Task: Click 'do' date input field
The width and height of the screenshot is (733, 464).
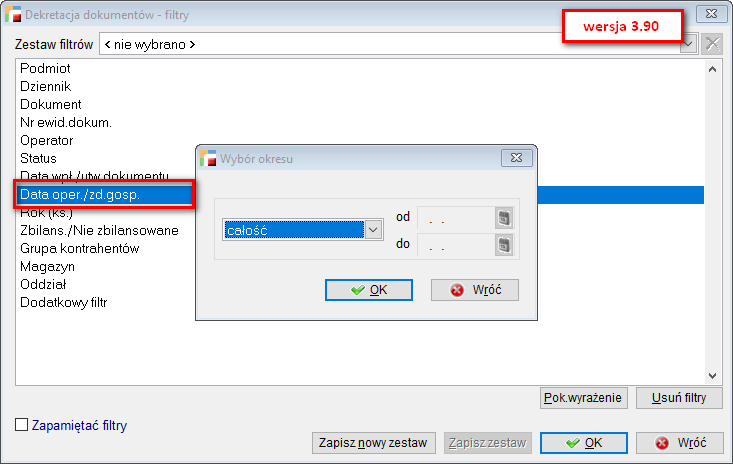Action: 455,244
